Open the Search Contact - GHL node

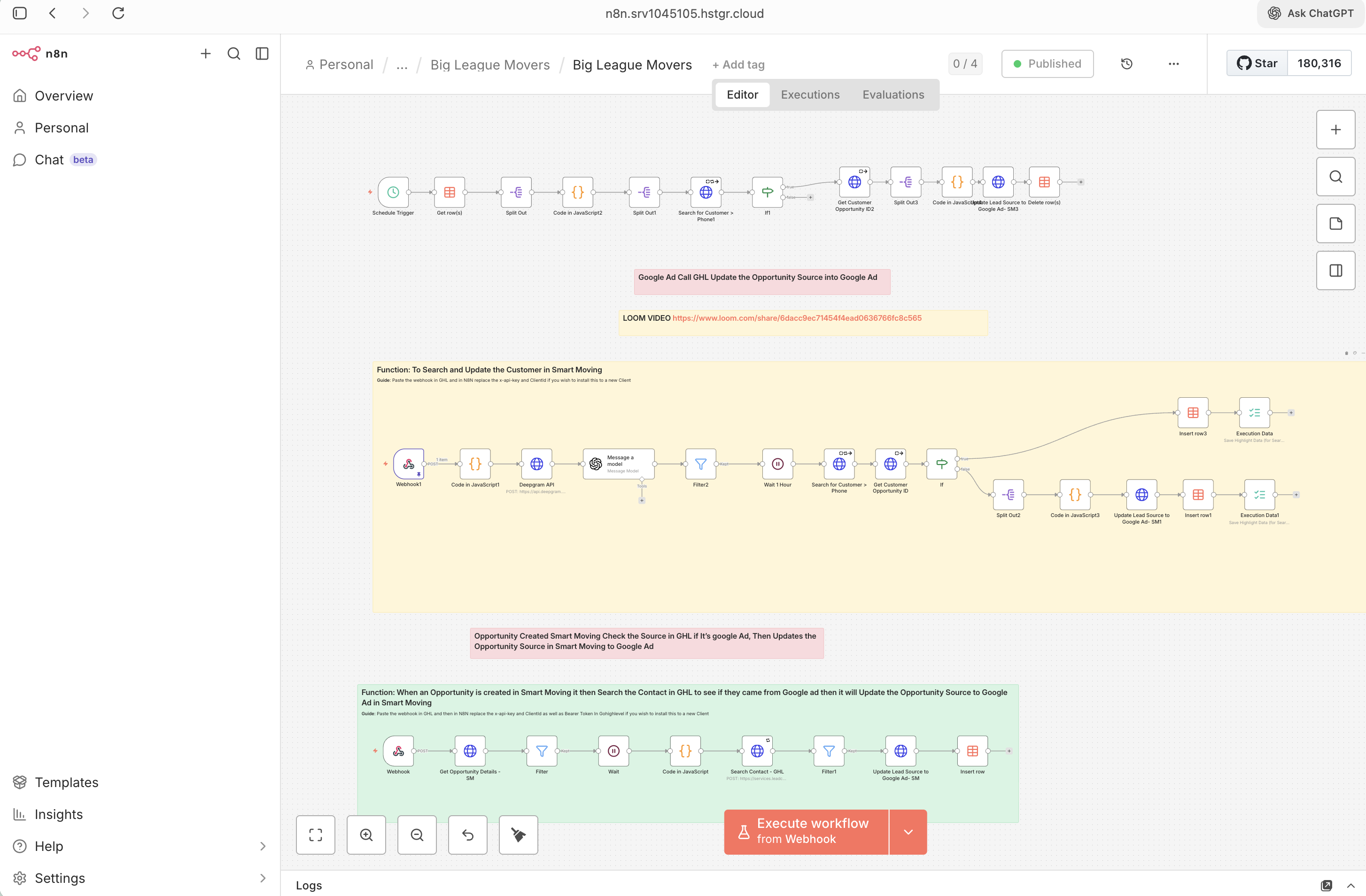click(757, 751)
